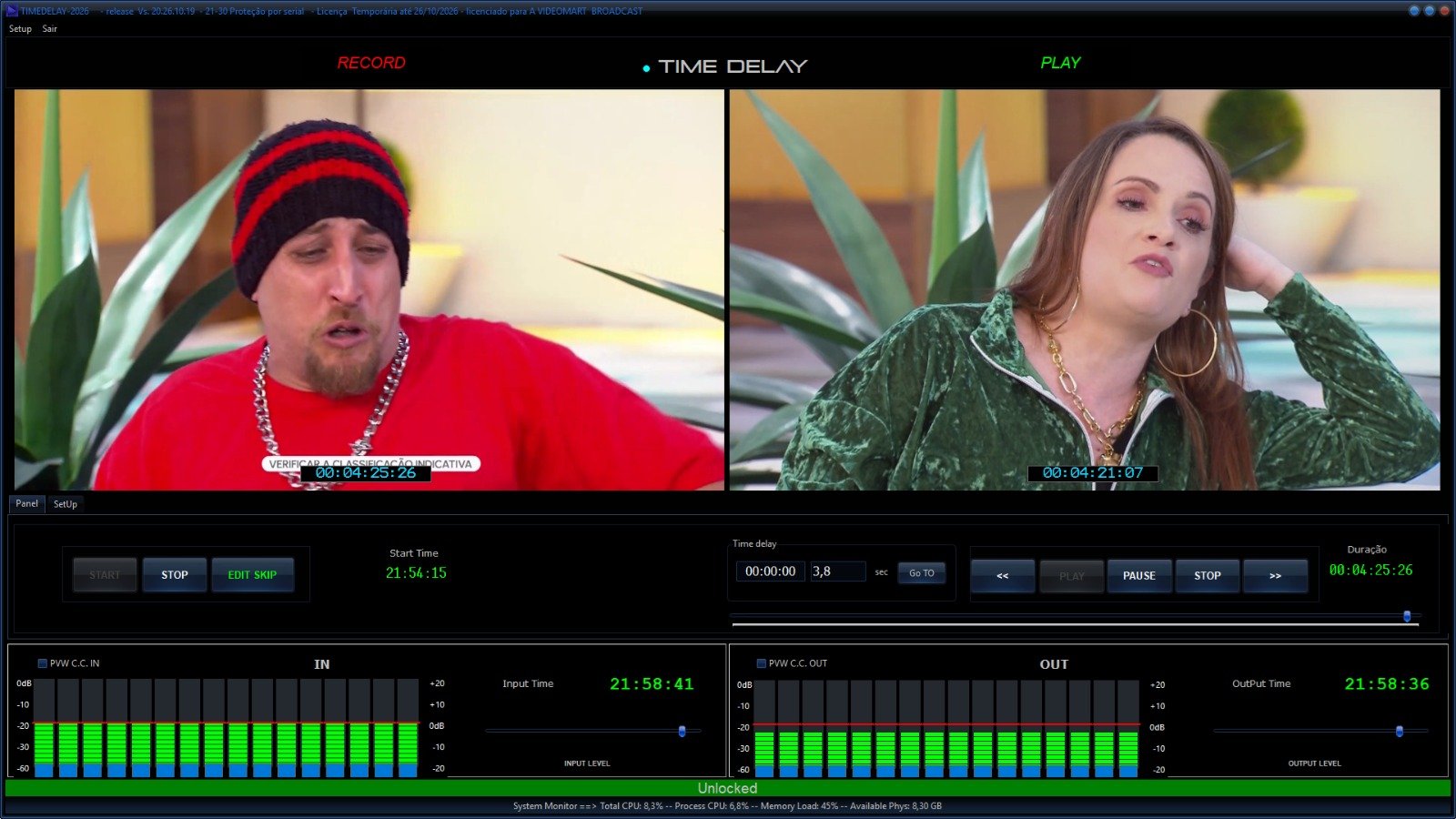Click the RECORD video preview
Screen dimensions: 1456x819
click(x=369, y=289)
